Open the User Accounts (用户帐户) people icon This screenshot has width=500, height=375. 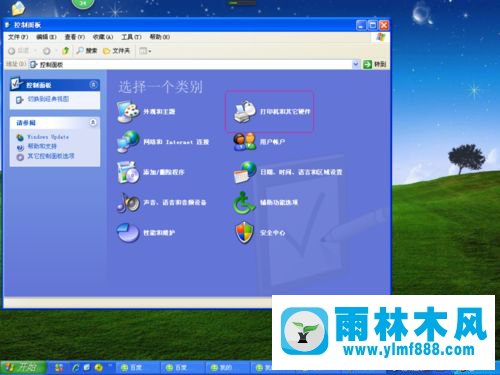[245, 142]
